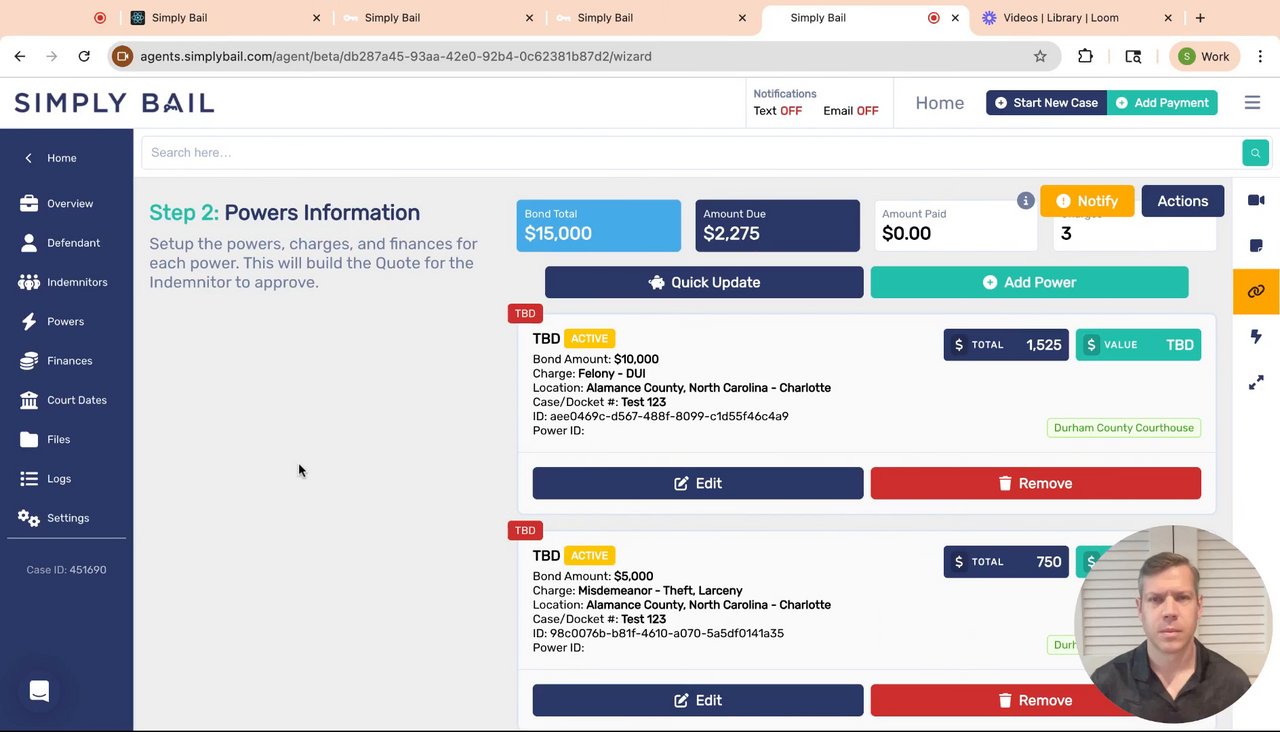Click the Value TBD badge on DUI power
1280x732 pixels.
pyautogui.click(x=1138, y=345)
